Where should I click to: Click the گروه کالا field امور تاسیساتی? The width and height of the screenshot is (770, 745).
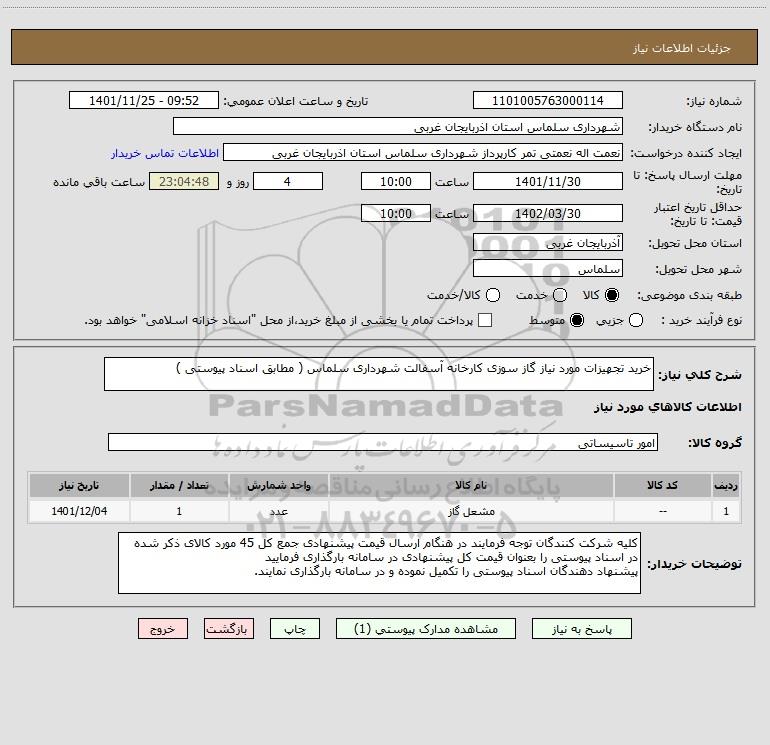pos(383,442)
